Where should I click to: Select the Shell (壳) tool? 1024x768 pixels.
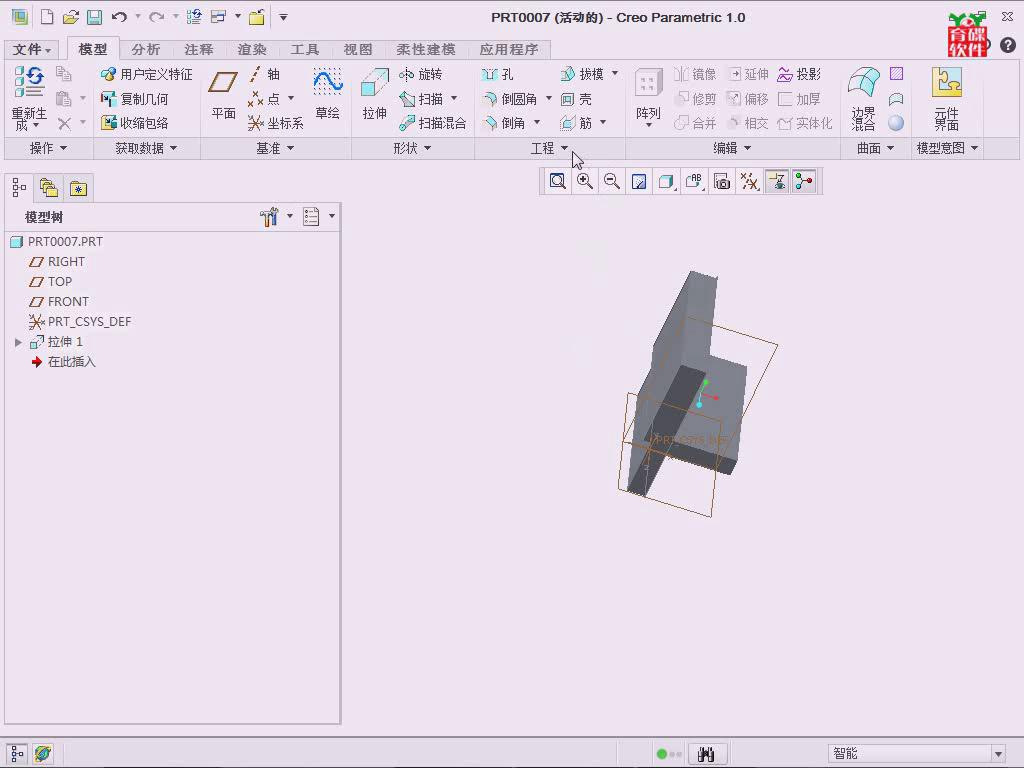tap(577, 99)
